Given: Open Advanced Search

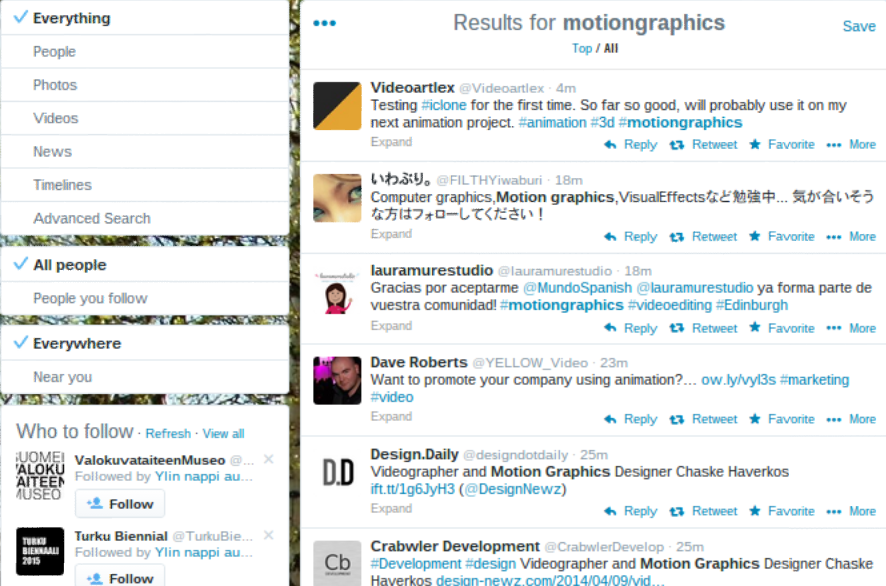Looking at the screenshot, I should pos(145,218).
